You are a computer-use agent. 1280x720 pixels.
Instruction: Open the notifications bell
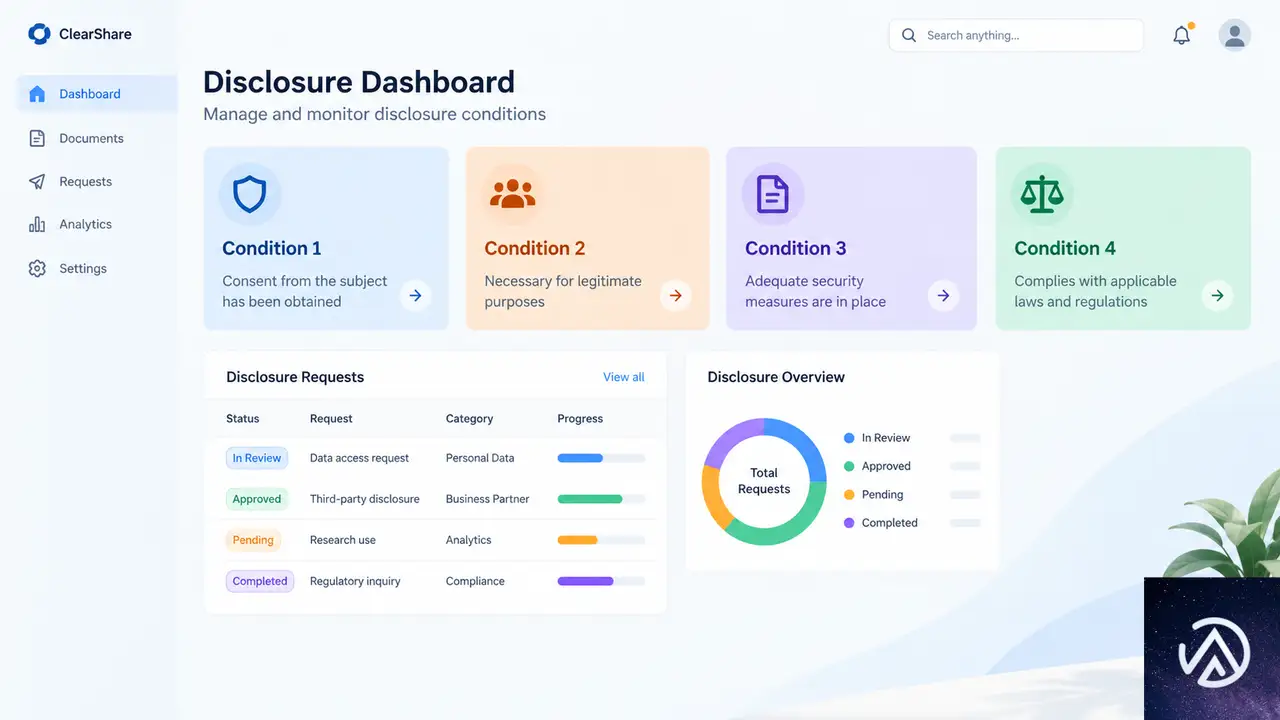click(x=1182, y=35)
